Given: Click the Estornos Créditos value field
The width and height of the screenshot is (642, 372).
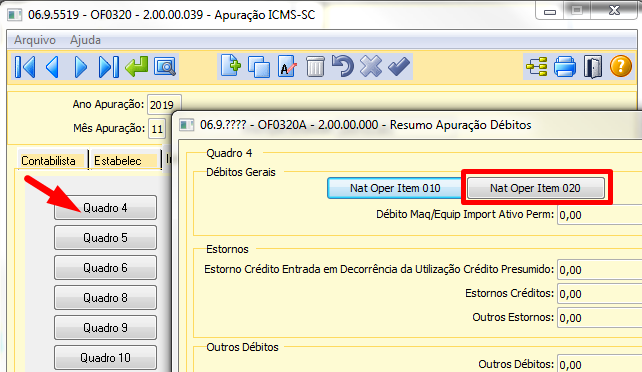Looking at the screenshot, I should click(599, 294).
